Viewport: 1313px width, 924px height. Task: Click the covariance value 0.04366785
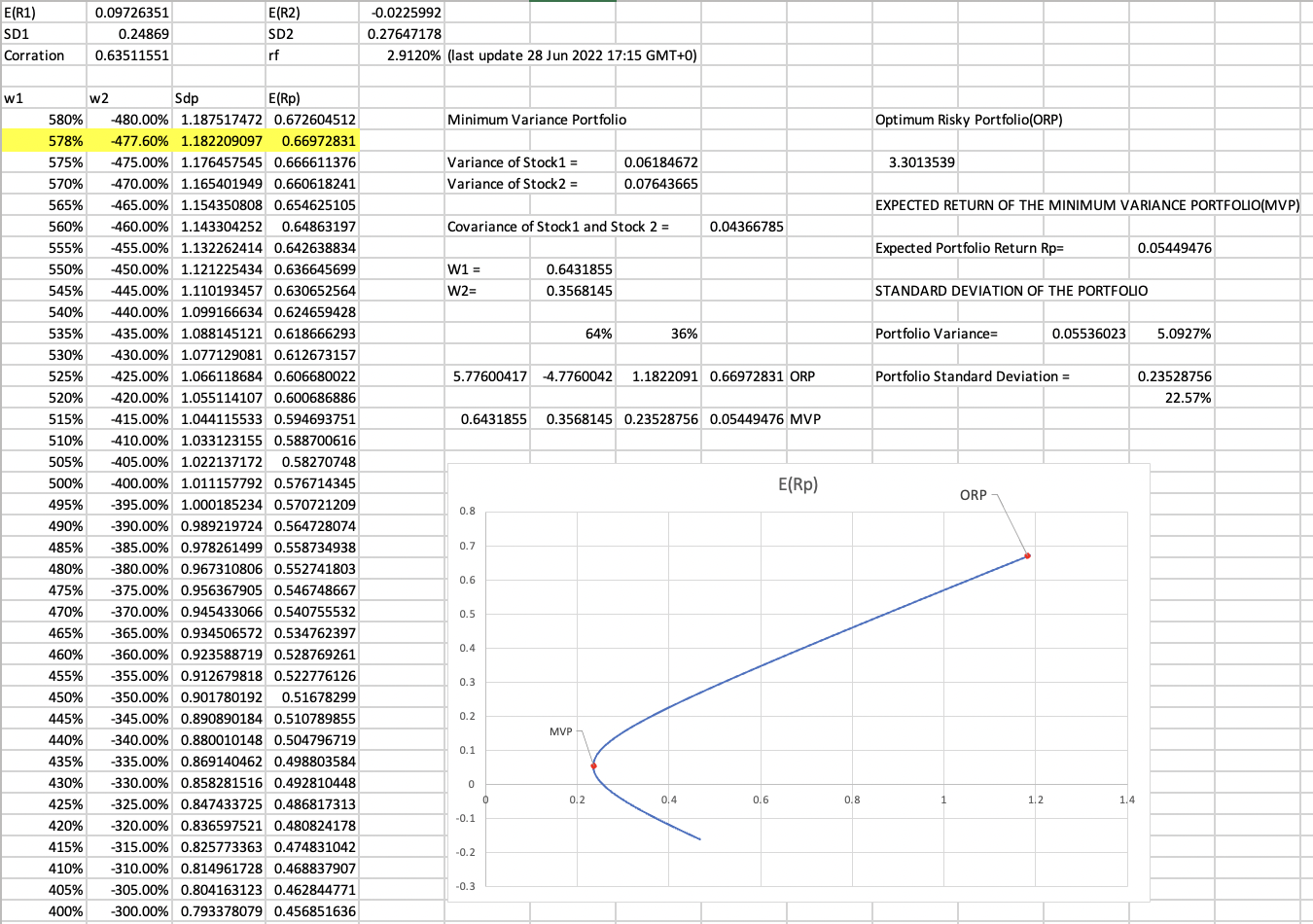pyautogui.click(x=744, y=227)
